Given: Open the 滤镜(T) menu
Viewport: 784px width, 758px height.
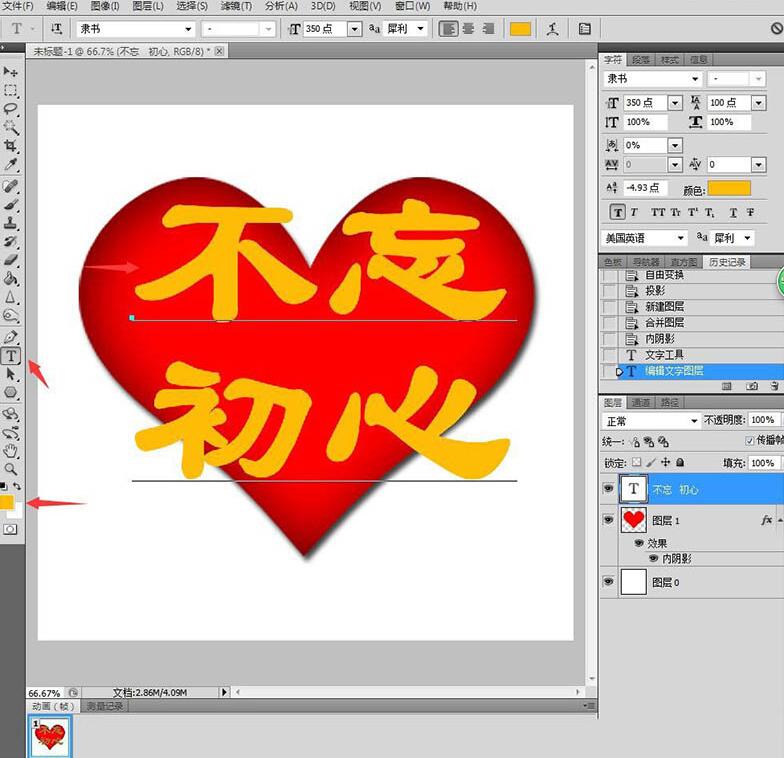Looking at the screenshot, I should [236, 6].
